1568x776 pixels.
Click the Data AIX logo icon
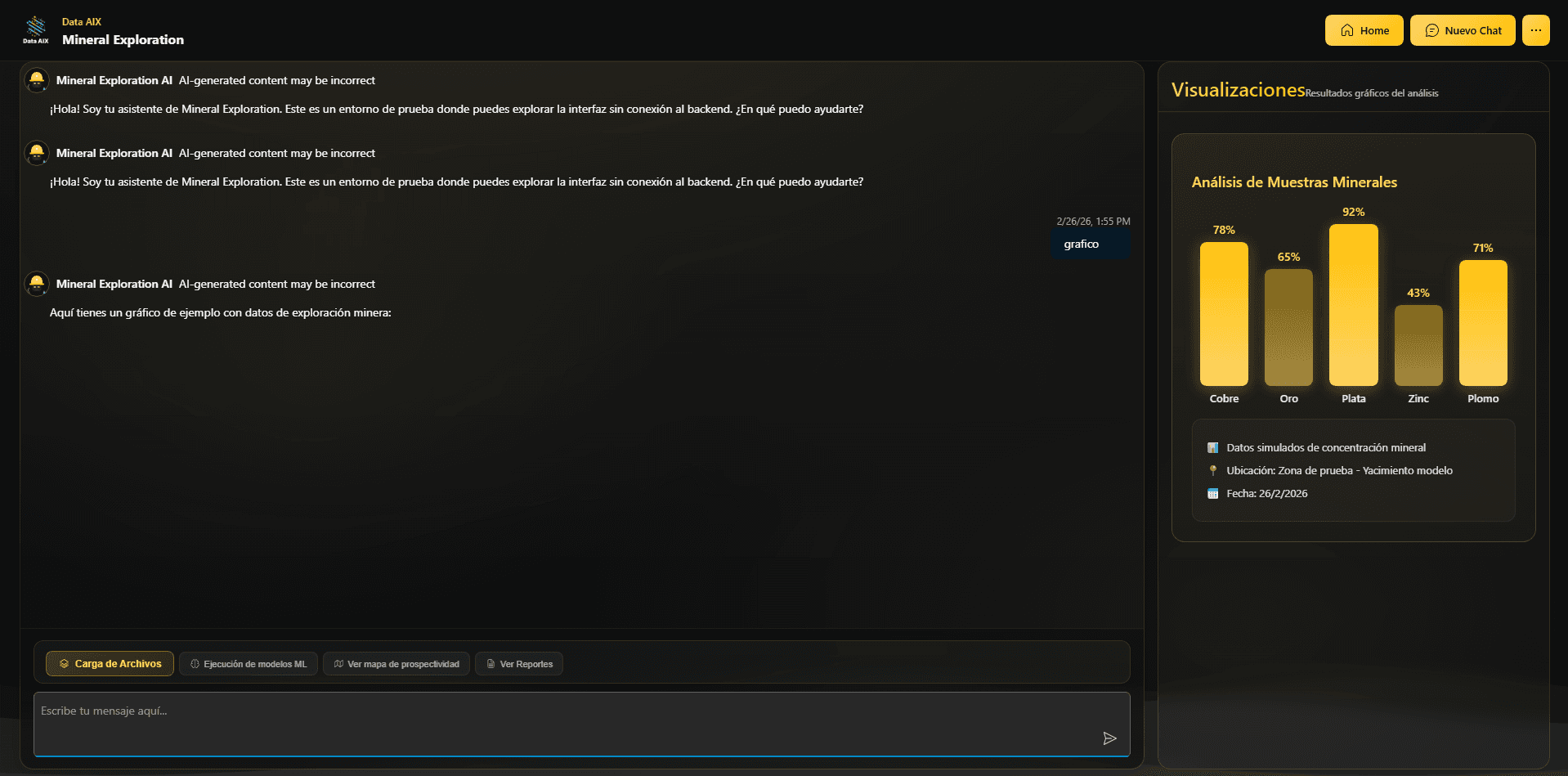click(36, 30)
